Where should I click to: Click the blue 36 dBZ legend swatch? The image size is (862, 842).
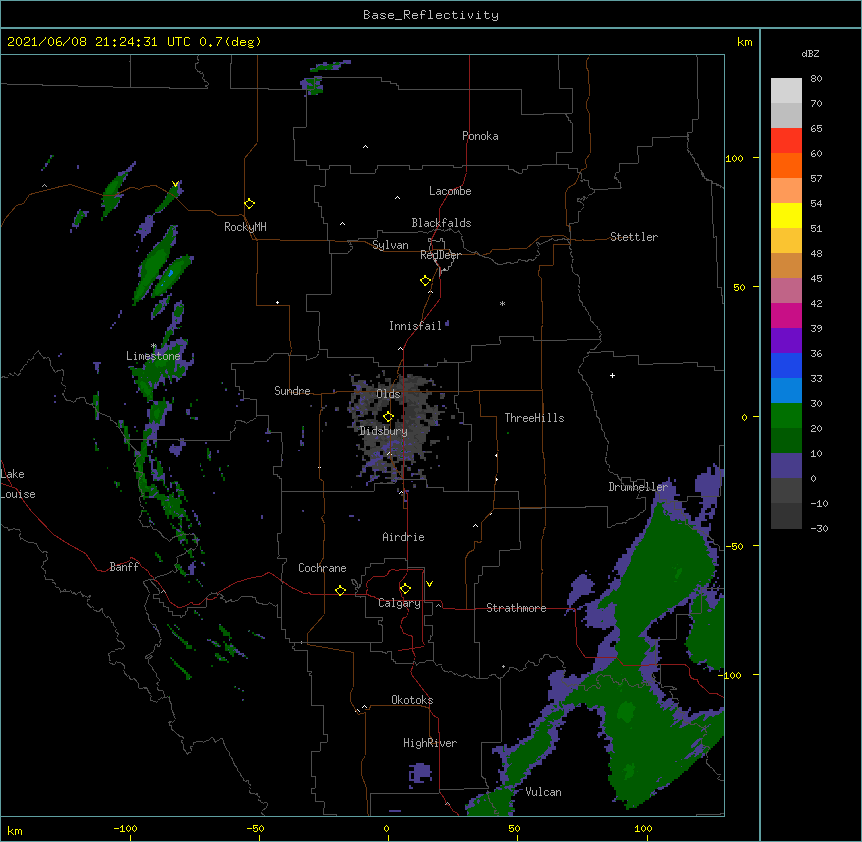click(x=786, y=365)
